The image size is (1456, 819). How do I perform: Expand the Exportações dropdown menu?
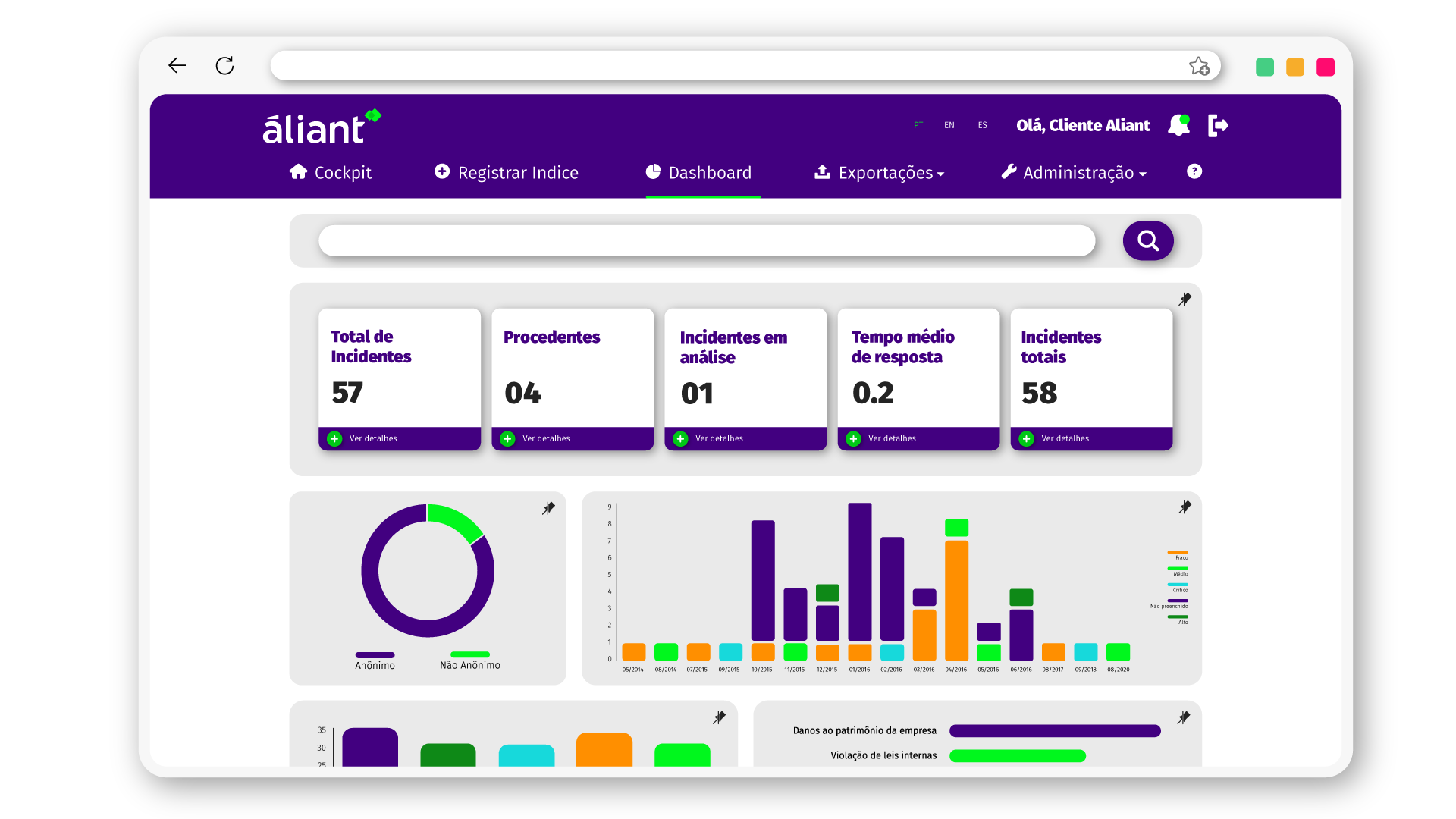pos(880,172)
